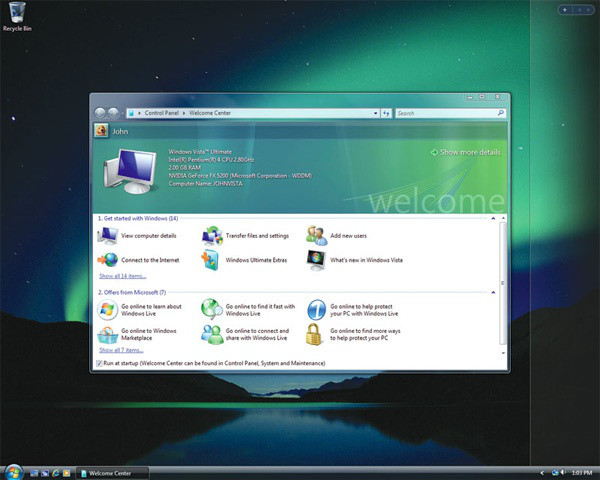Open the Windows Start orb

click(x=13, y=471)
